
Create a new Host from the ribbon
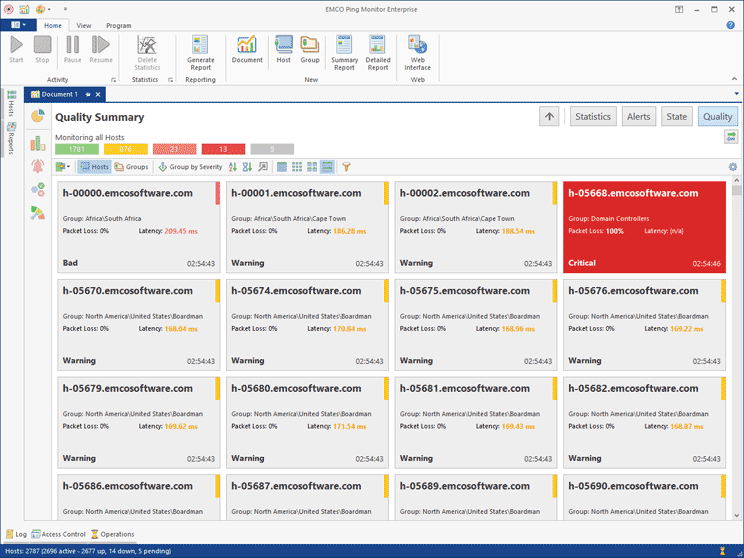pyautogui.click(x=284, y=50)
